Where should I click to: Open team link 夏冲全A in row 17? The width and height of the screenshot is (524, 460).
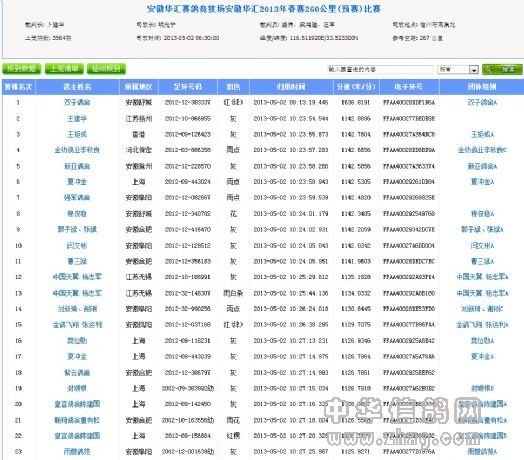pyautogui.click(x=482, y=356)
